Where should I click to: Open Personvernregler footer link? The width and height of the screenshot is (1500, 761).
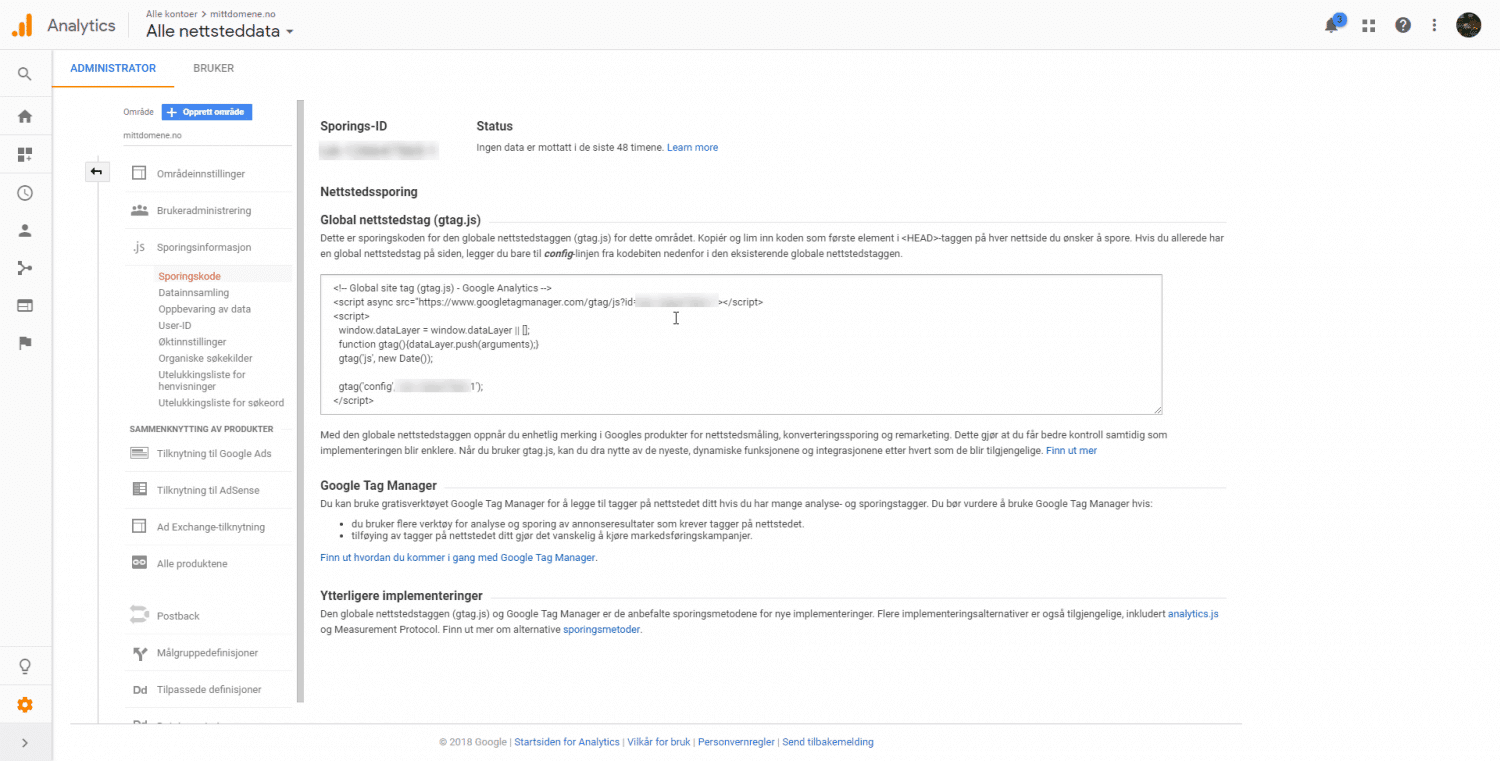[736, 742]
